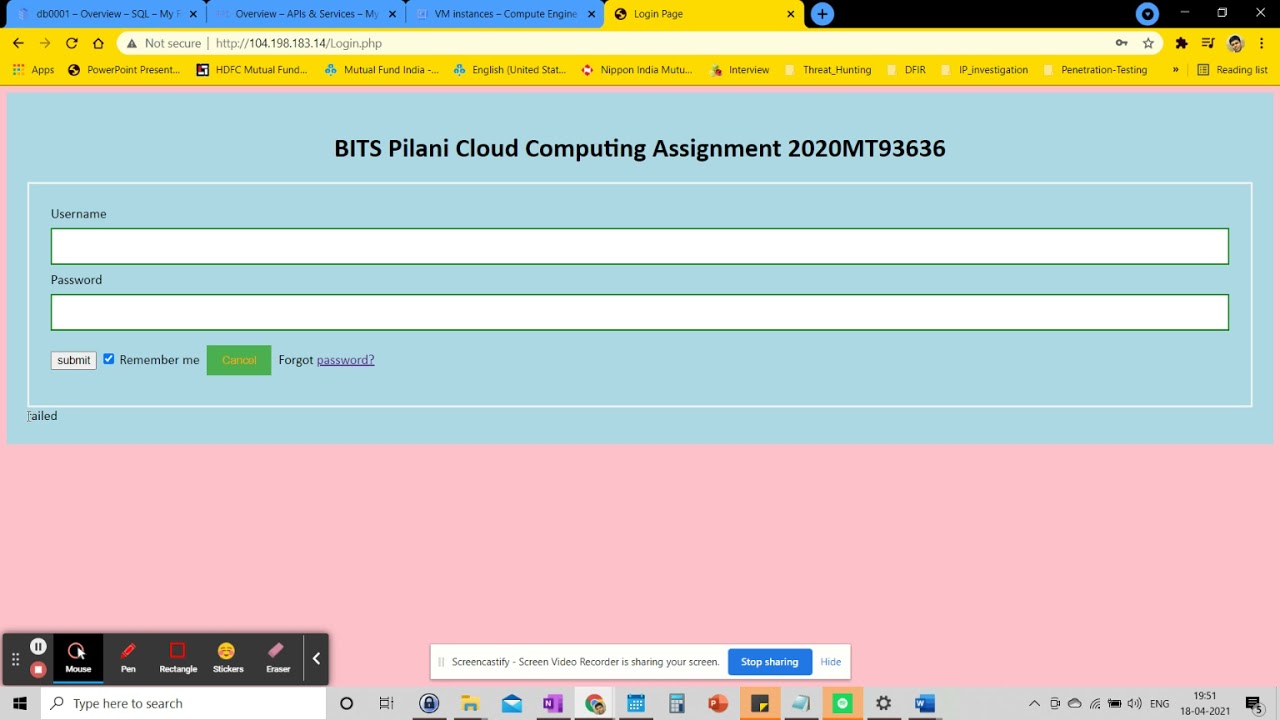Switch to APIs & Services tab

click(x=305, y=14)
